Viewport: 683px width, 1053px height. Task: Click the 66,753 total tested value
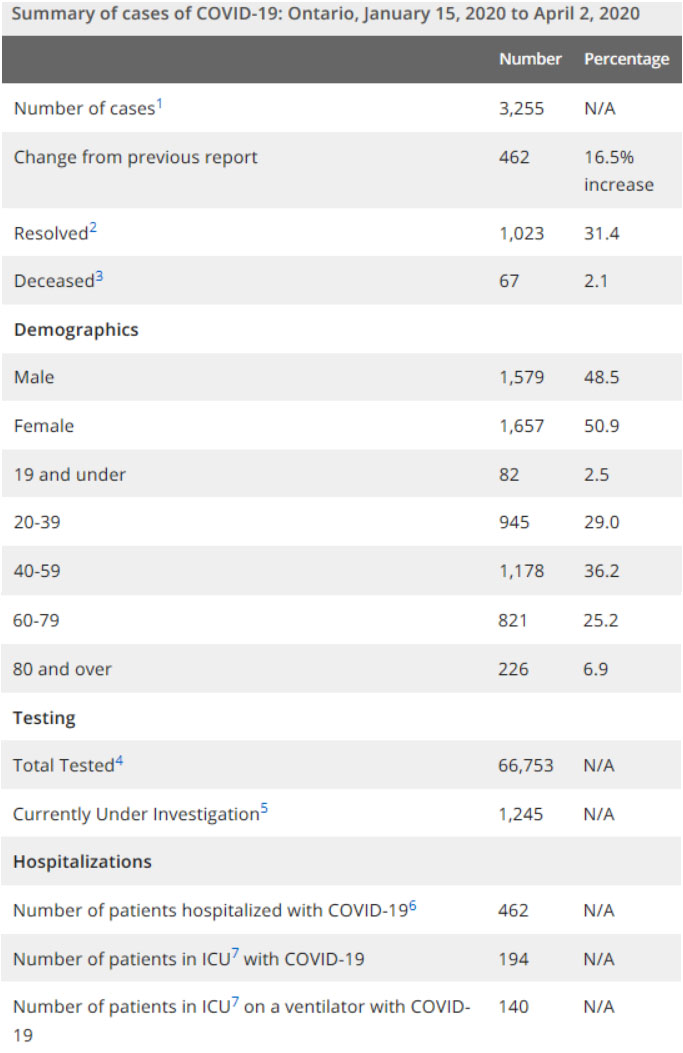525,765
